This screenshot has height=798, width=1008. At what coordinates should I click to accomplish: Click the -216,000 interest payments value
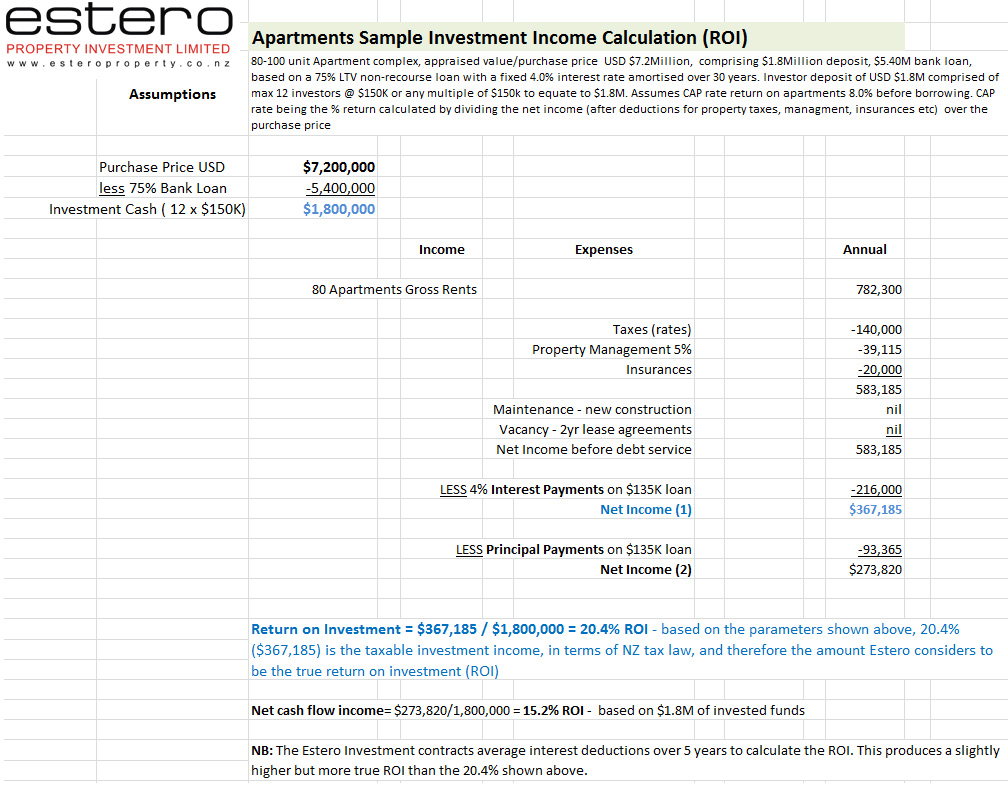coord(876,489)
